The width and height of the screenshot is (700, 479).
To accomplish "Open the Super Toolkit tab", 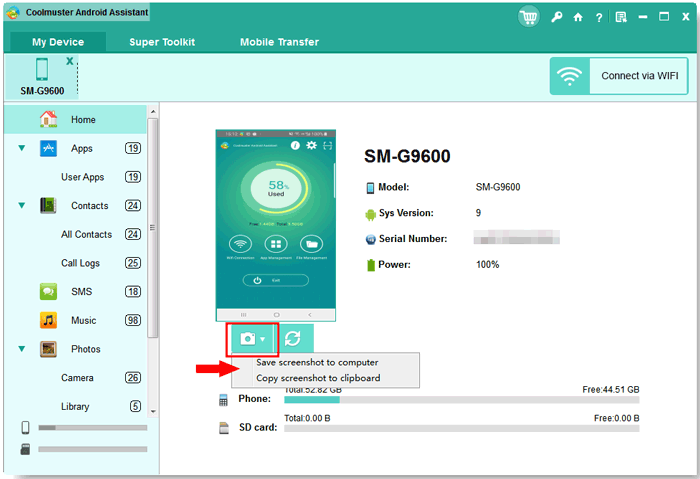I will point(162,42).
